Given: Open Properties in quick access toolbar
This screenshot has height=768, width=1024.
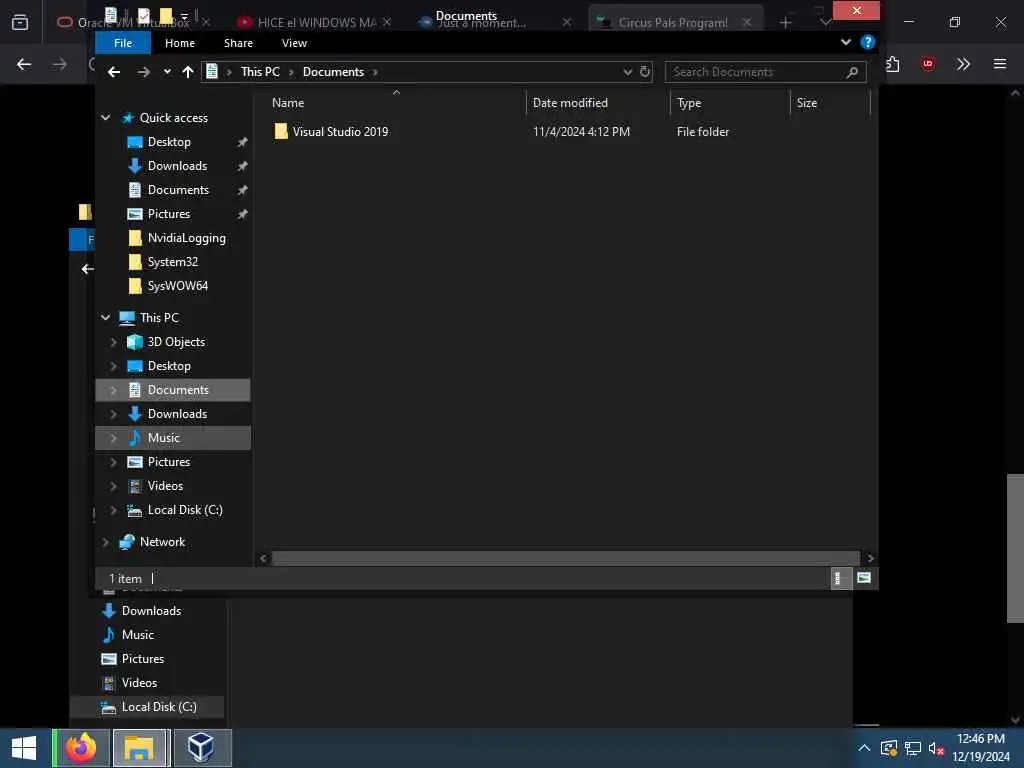Looking at the screenshot, I should click(x=144, y=15).
